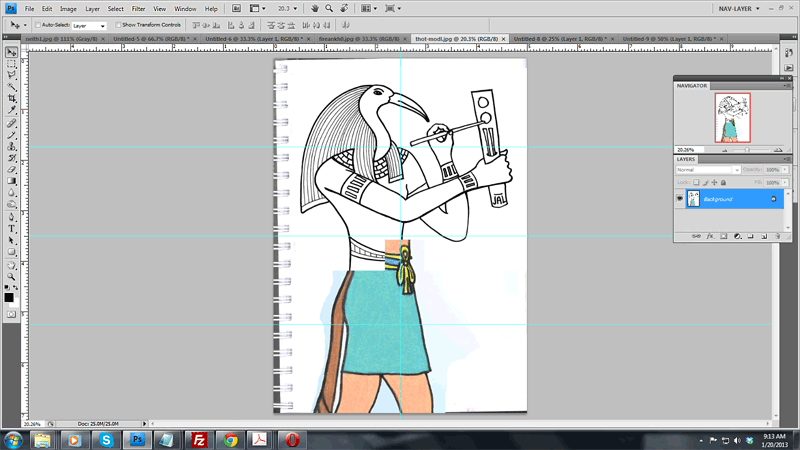800x450 pixels.
Task: Hide the Background layer with its eye icon
Action: [x=681, y=199]
